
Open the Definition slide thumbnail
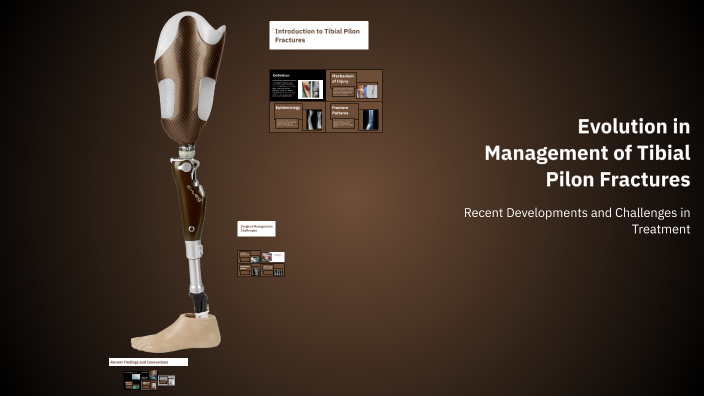[298, 85]
